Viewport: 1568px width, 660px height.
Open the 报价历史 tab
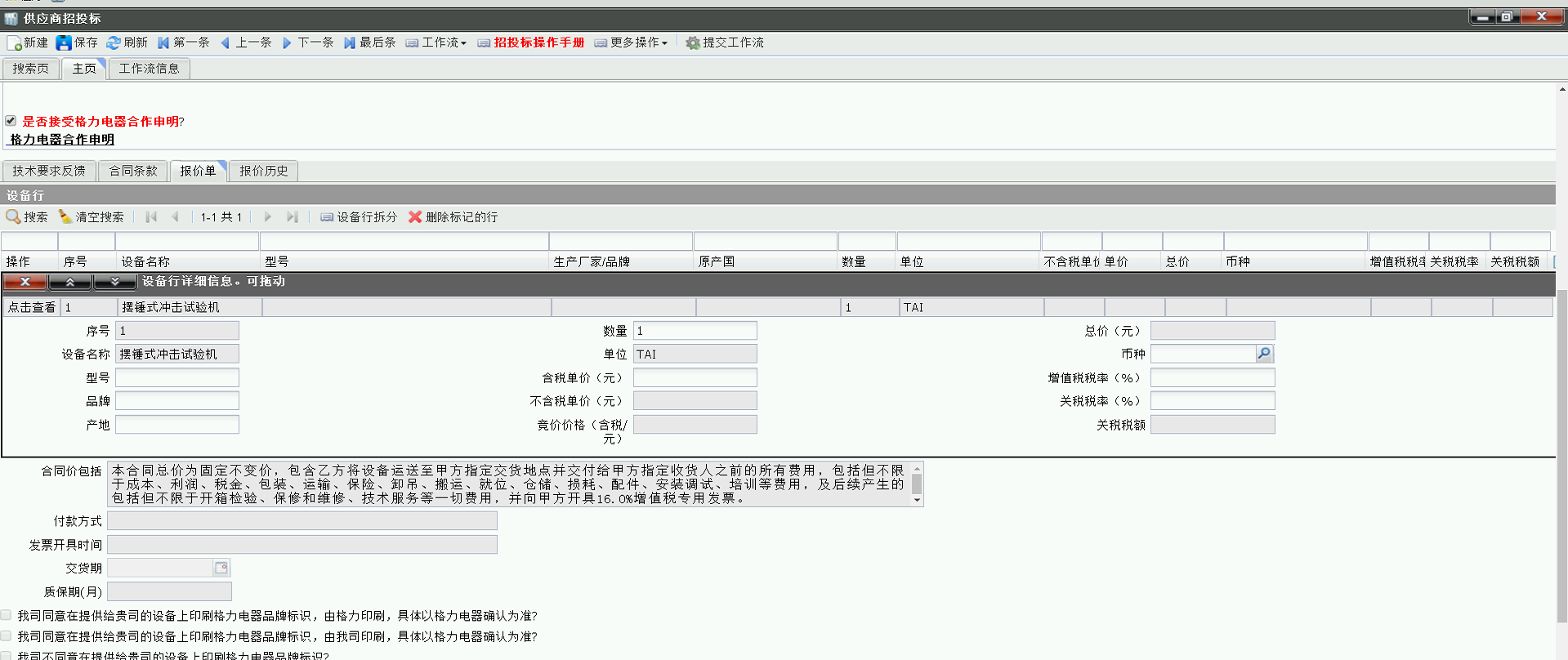coord(264,171)
